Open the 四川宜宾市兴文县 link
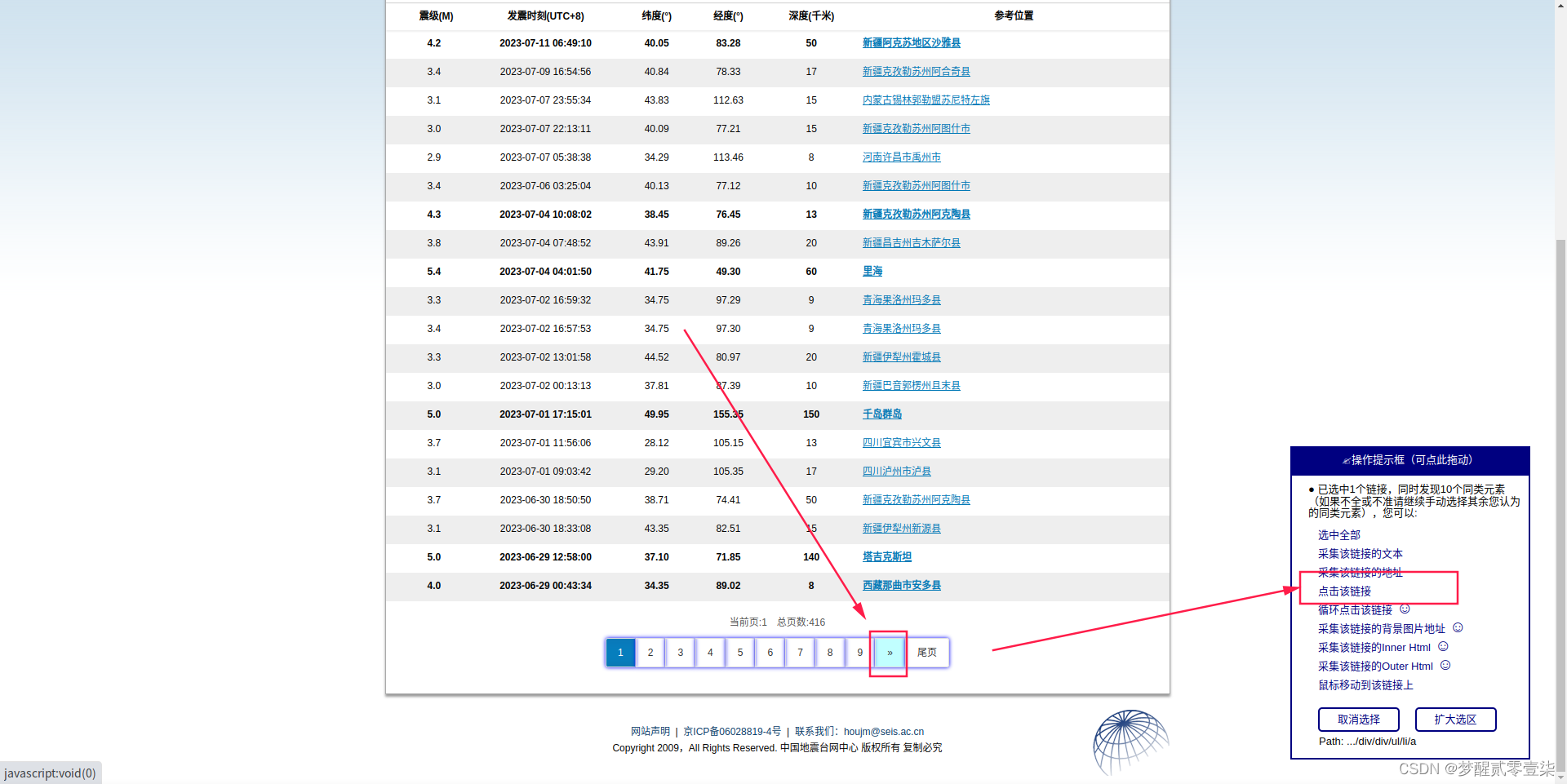1567x784 pixels. point(901,443)
